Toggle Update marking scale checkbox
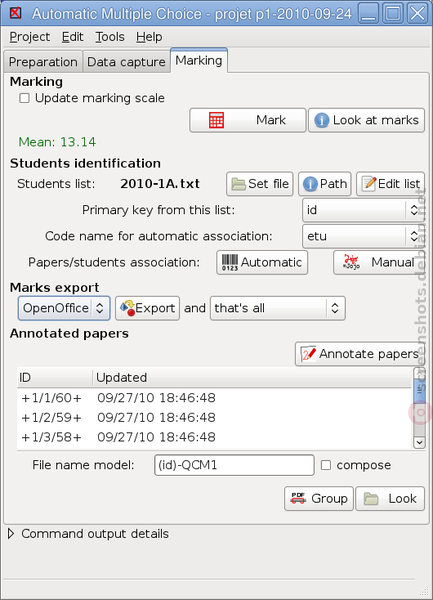 pyautogui.click(x=24, y=98)
